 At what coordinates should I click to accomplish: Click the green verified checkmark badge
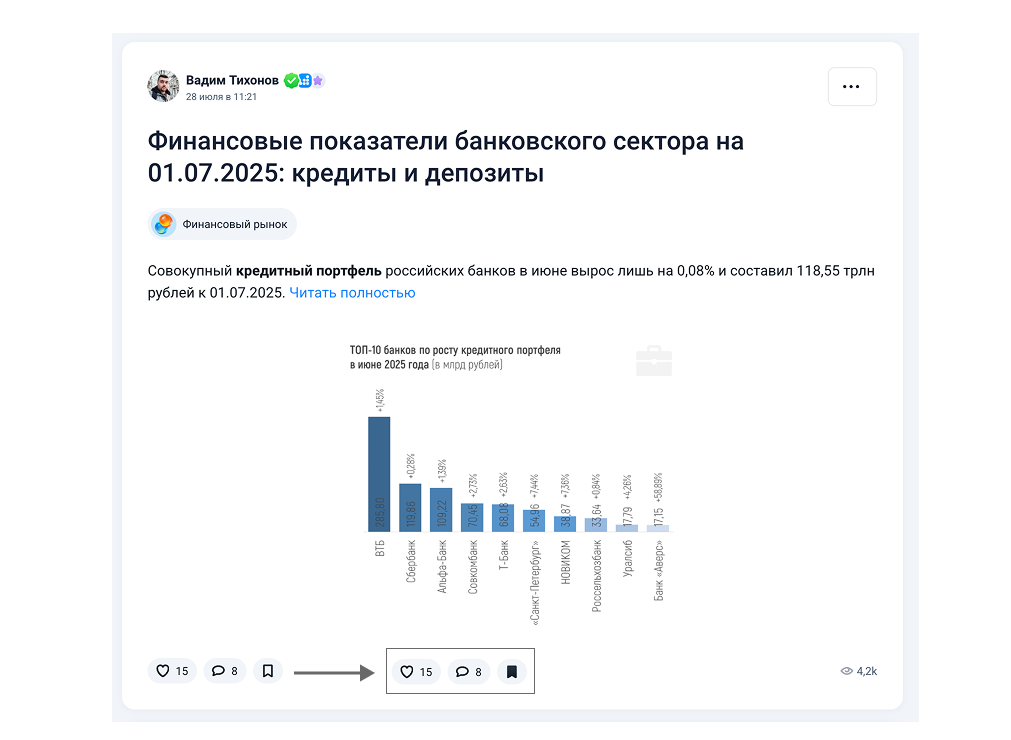click(291, 81)
